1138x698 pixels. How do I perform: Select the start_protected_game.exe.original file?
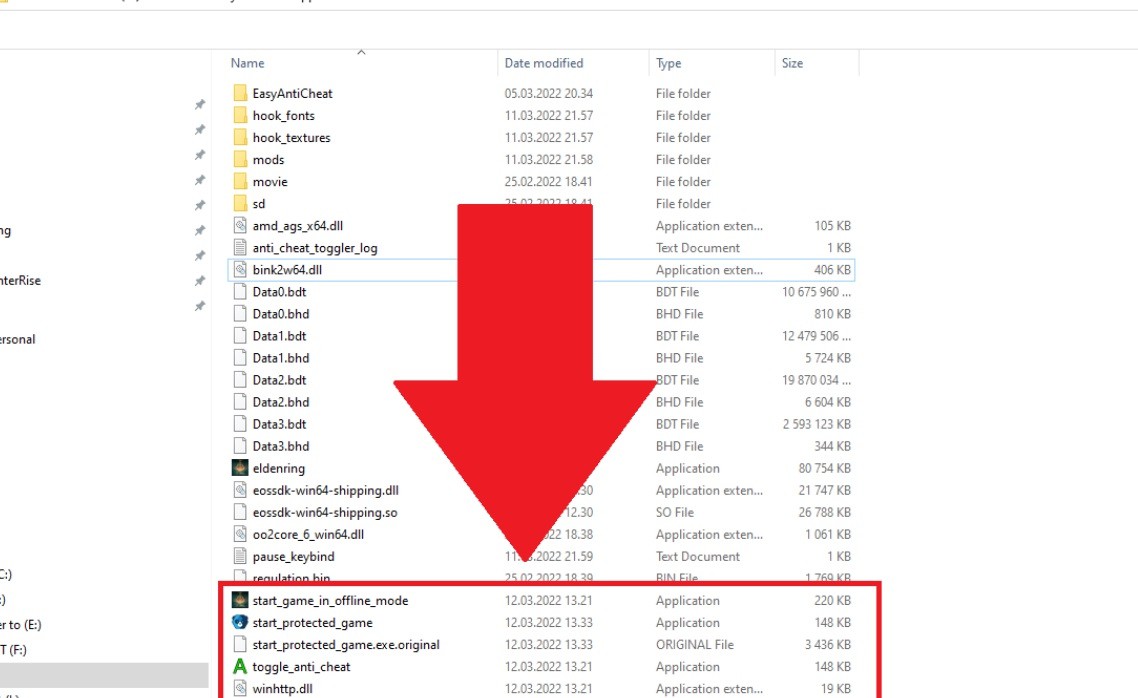345,644
